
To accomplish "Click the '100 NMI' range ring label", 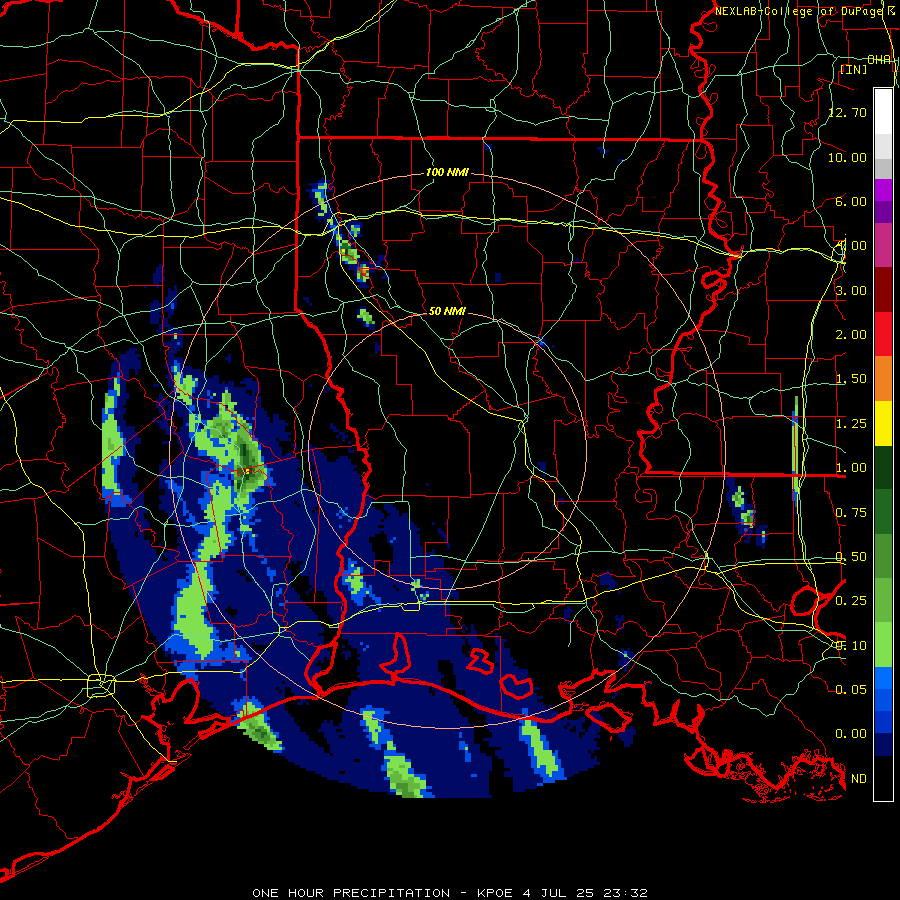I will (447, 172).
